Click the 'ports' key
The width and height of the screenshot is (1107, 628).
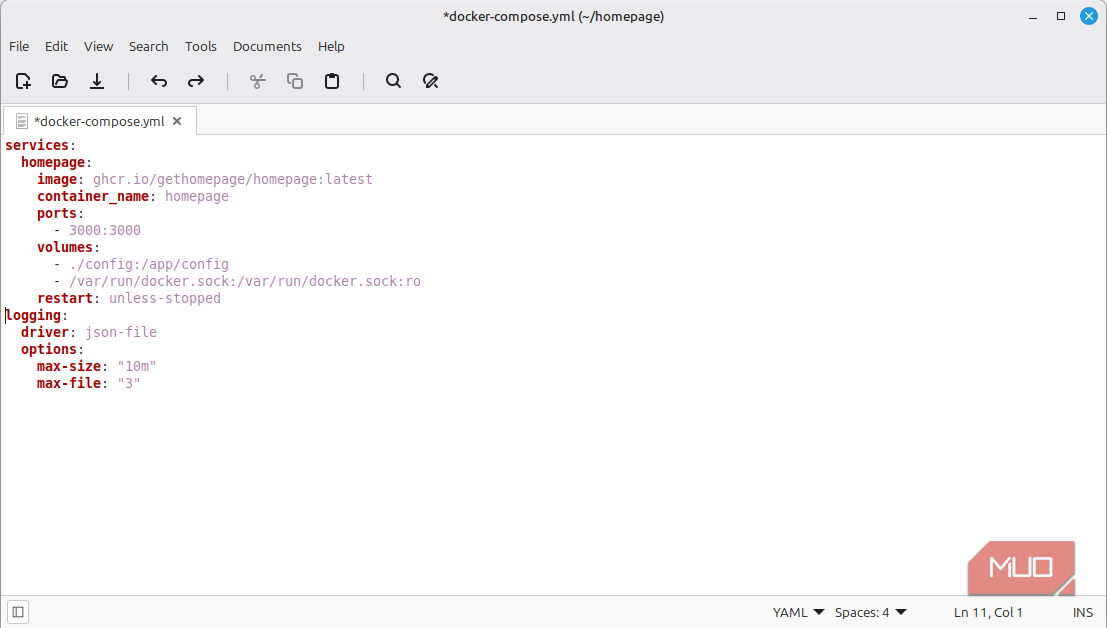(x=56, y=213)
